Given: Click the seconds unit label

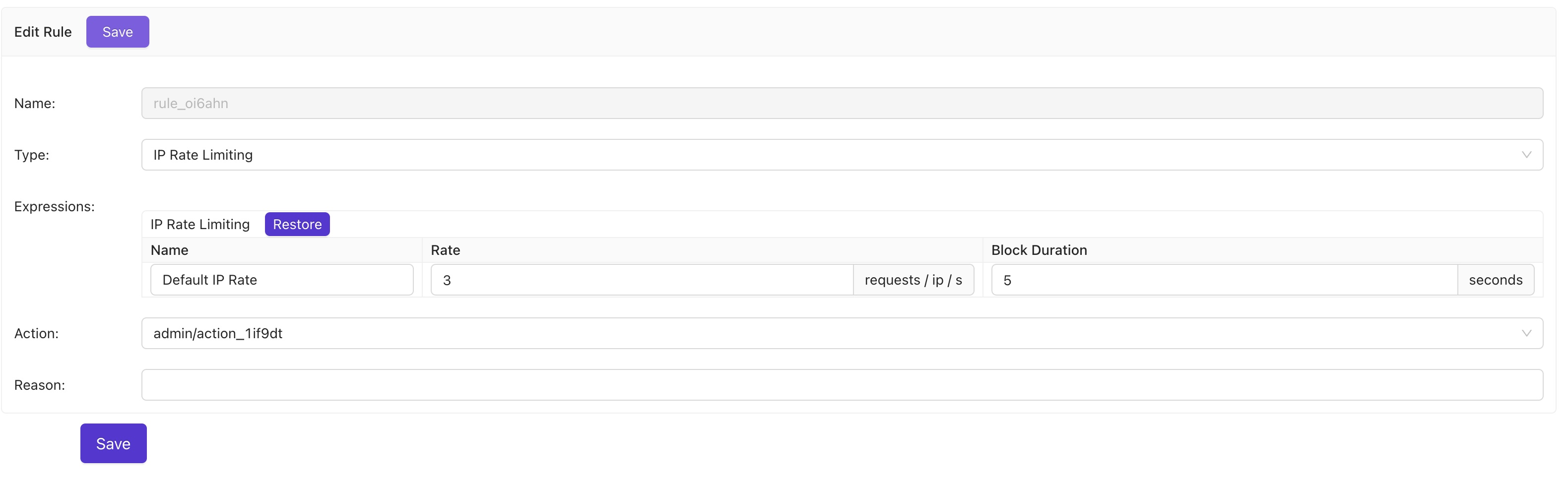Looking at the screenshot, I should click(x=1495, y=280).
